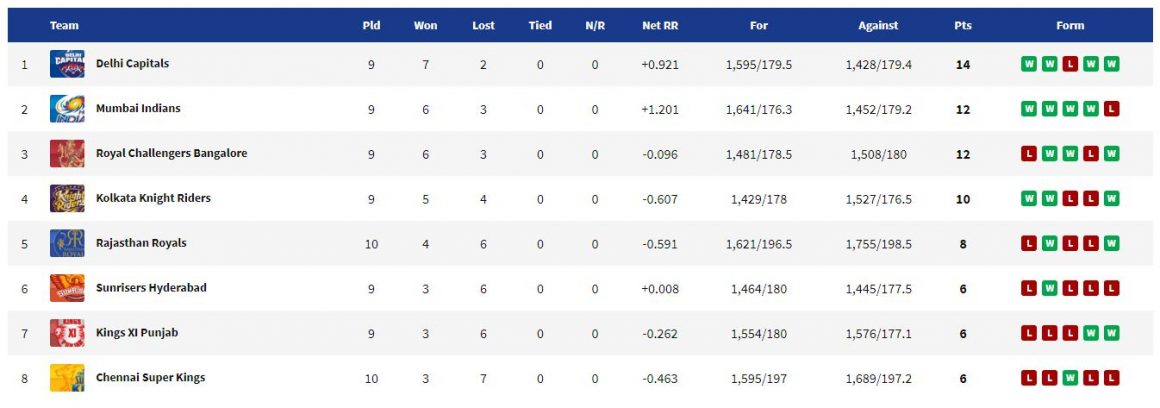Open the Delhi Capitals team name link

click(x=132, y=64)
